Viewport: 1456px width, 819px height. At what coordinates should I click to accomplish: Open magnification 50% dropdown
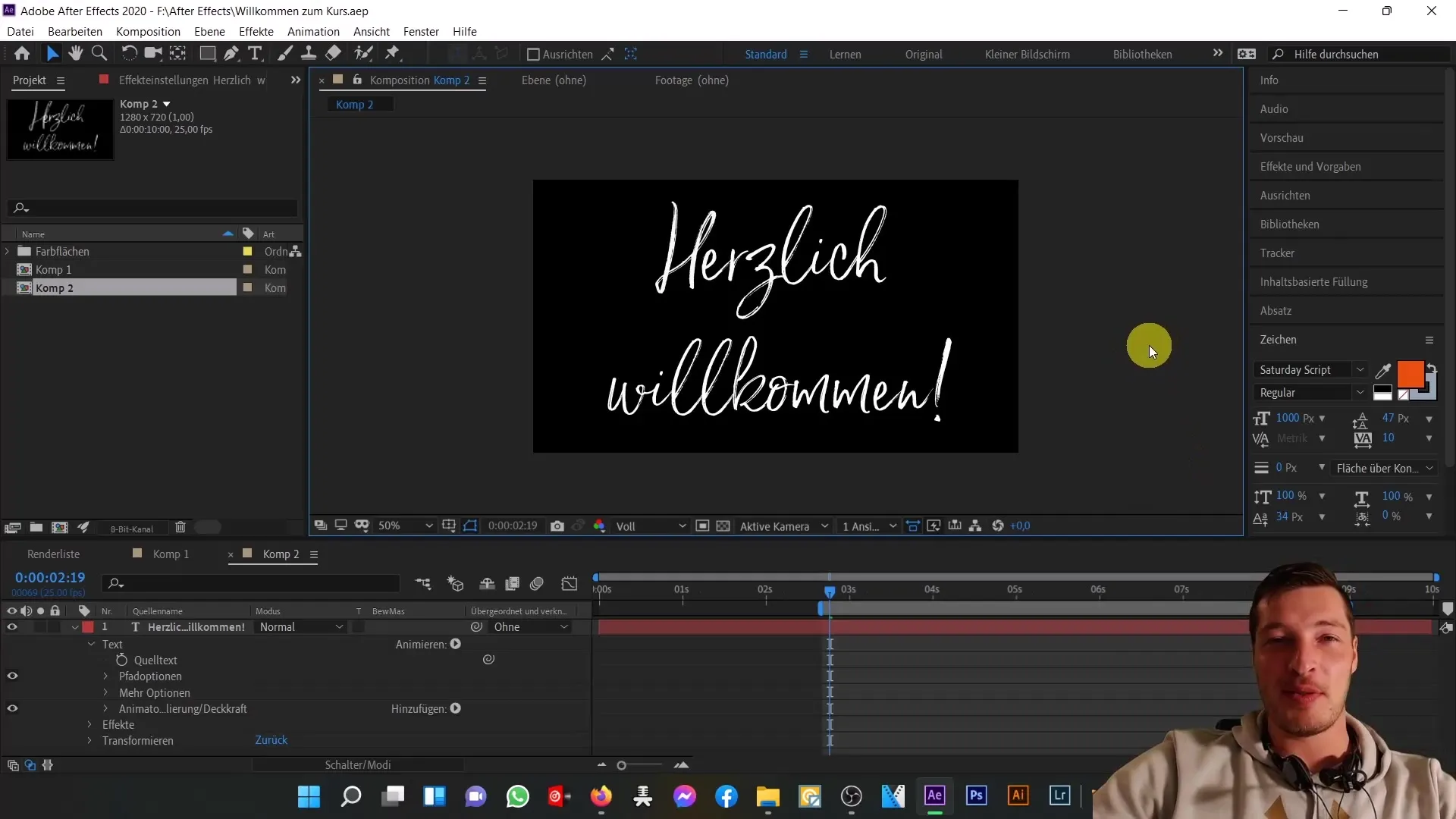(405, 526)
